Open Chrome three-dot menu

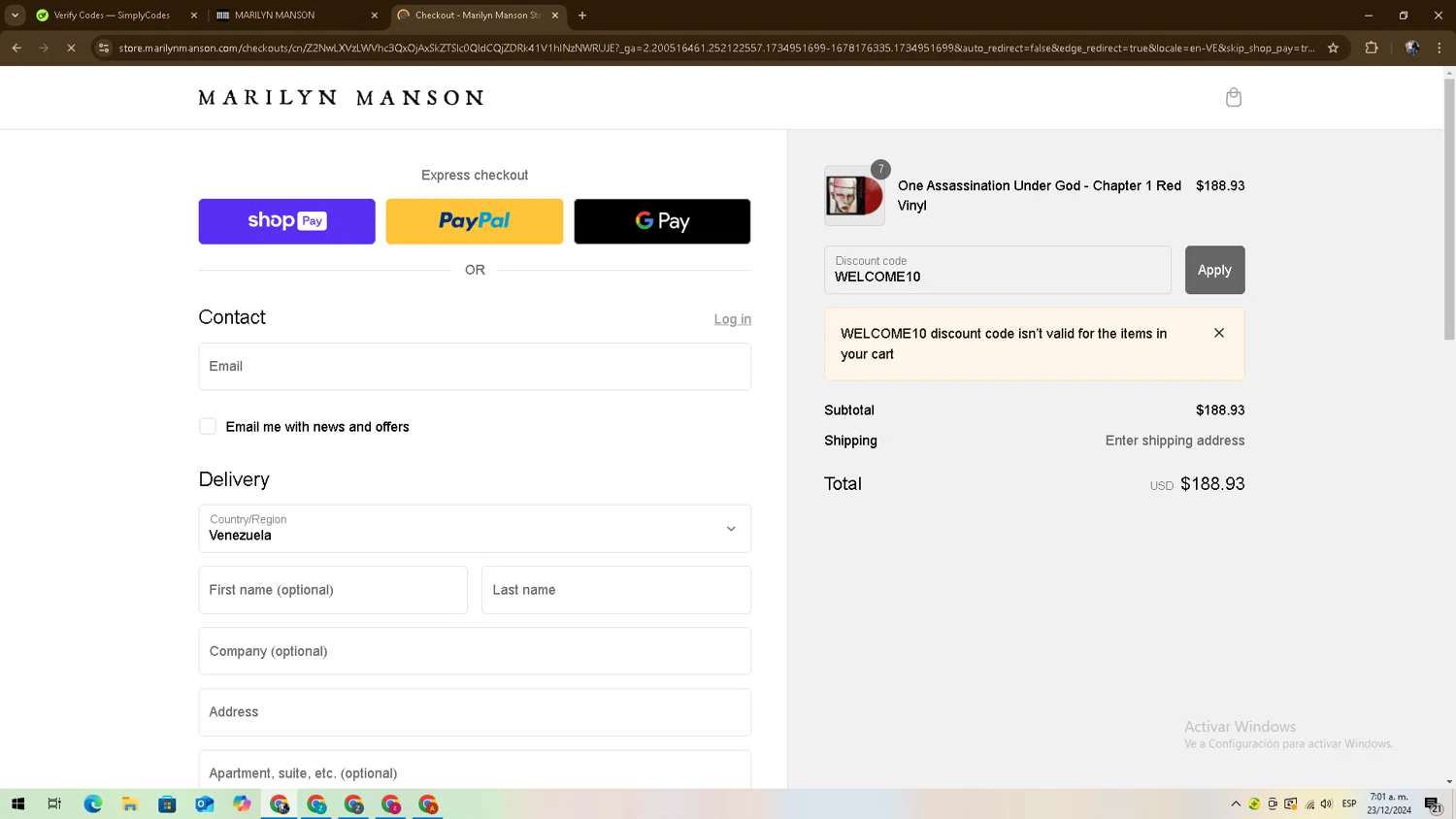coord(1439,48)
